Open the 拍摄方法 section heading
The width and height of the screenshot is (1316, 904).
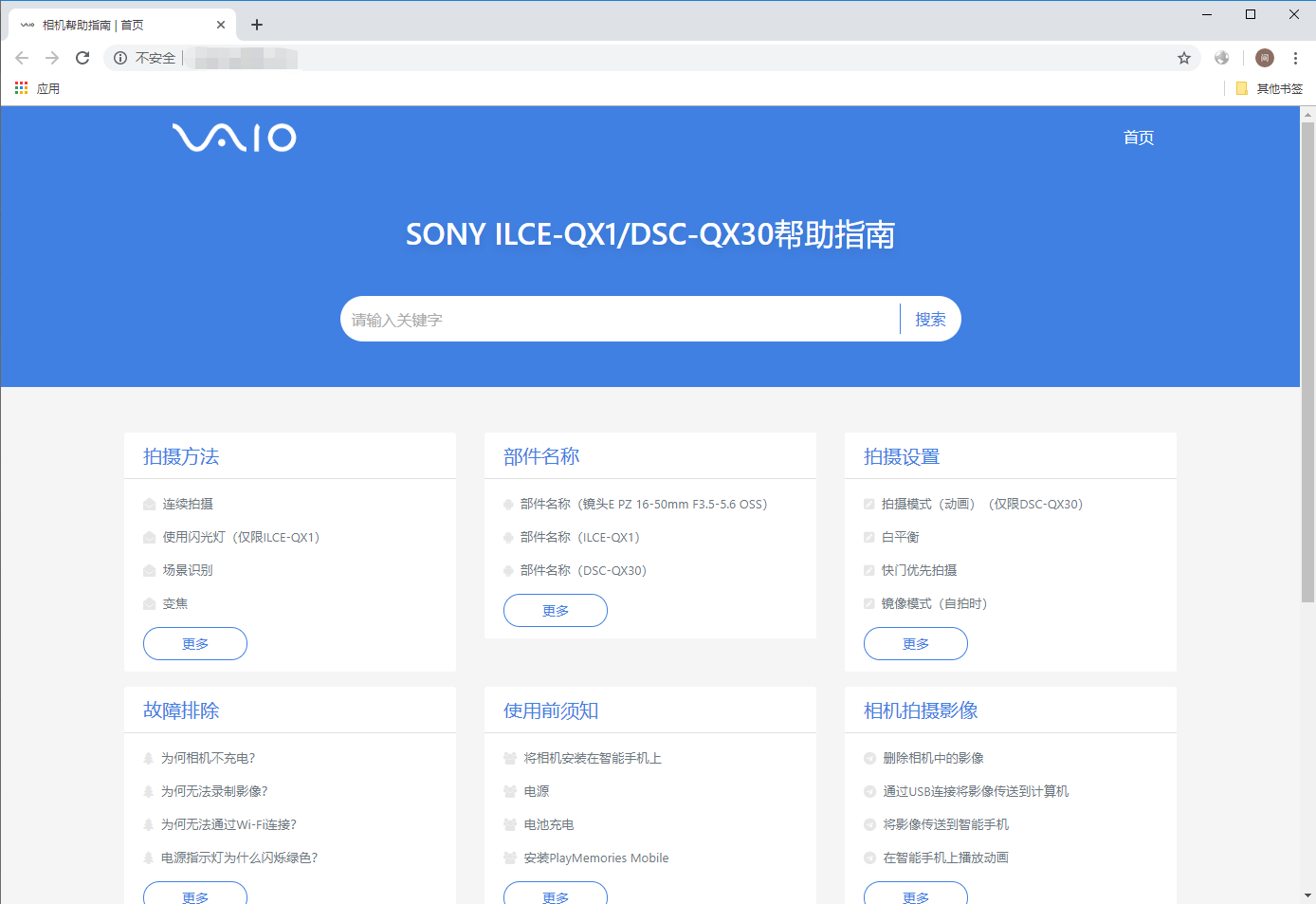[x=181, y=457]
